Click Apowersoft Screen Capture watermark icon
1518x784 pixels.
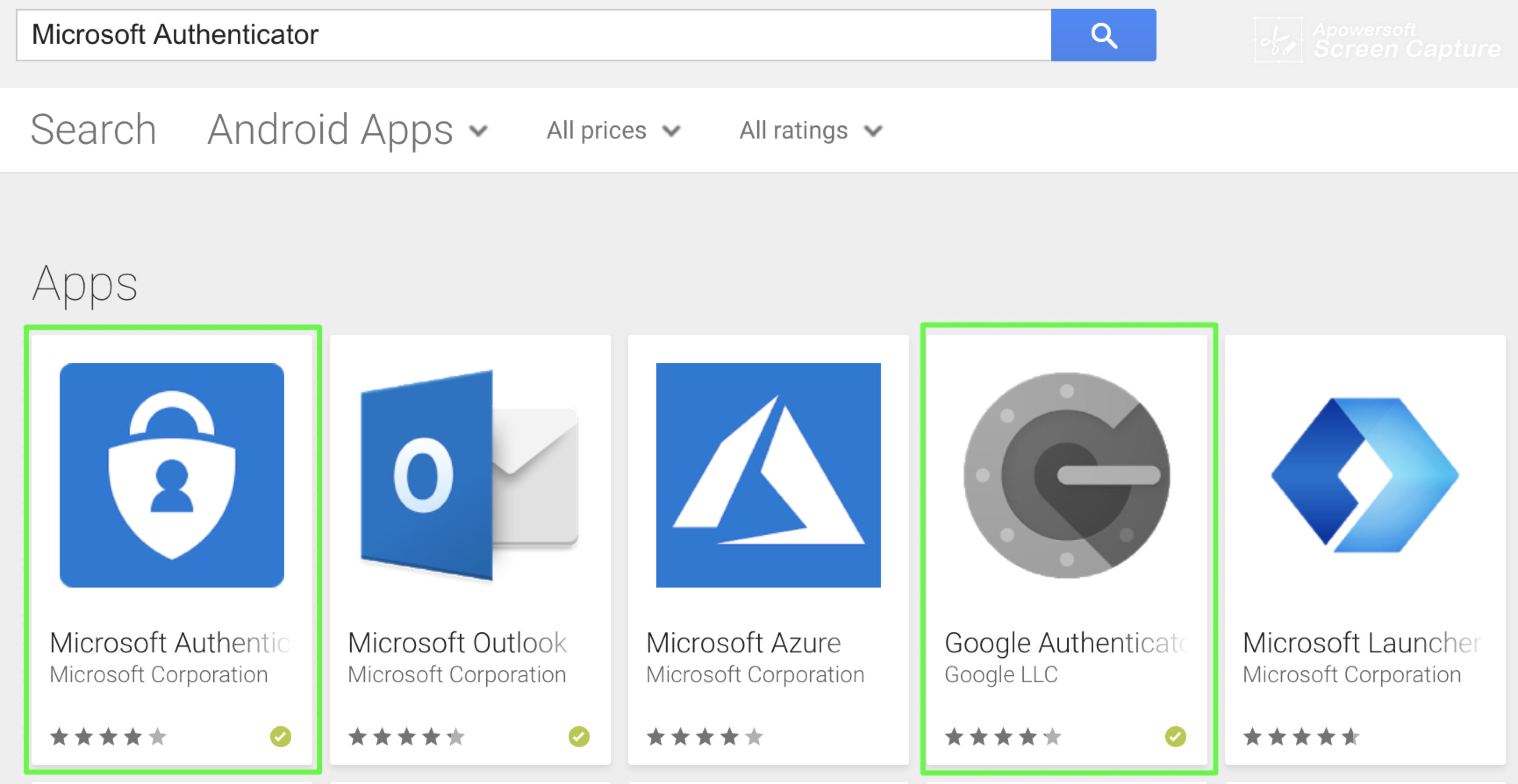click(x=1277, y=40)
